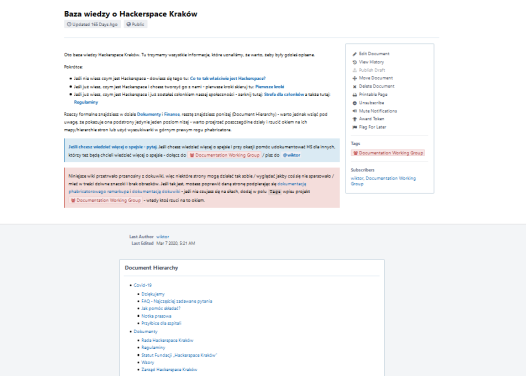
Task: Open View History clock icon
Action: tap(355, 62)
